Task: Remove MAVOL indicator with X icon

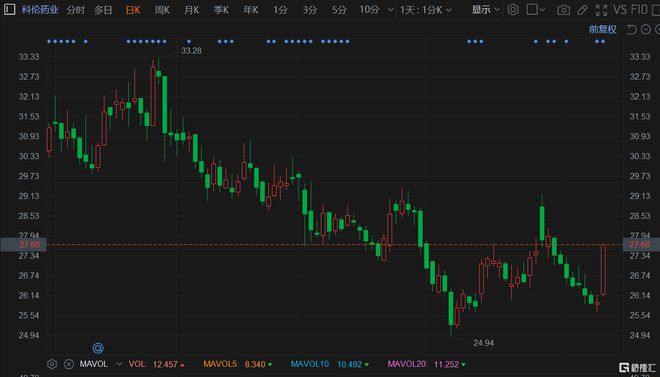Action: point(69,364)
